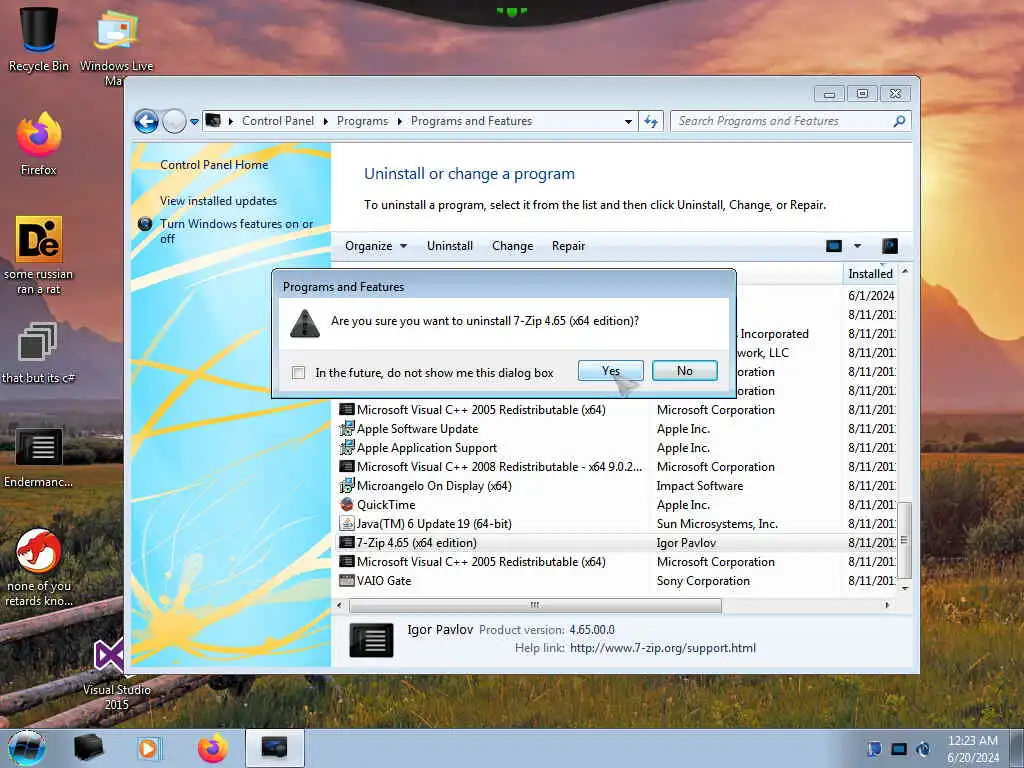This screenshot has width=1024, height=768.
Task: Open Control Panel Home link
Action: click(214, 165)
